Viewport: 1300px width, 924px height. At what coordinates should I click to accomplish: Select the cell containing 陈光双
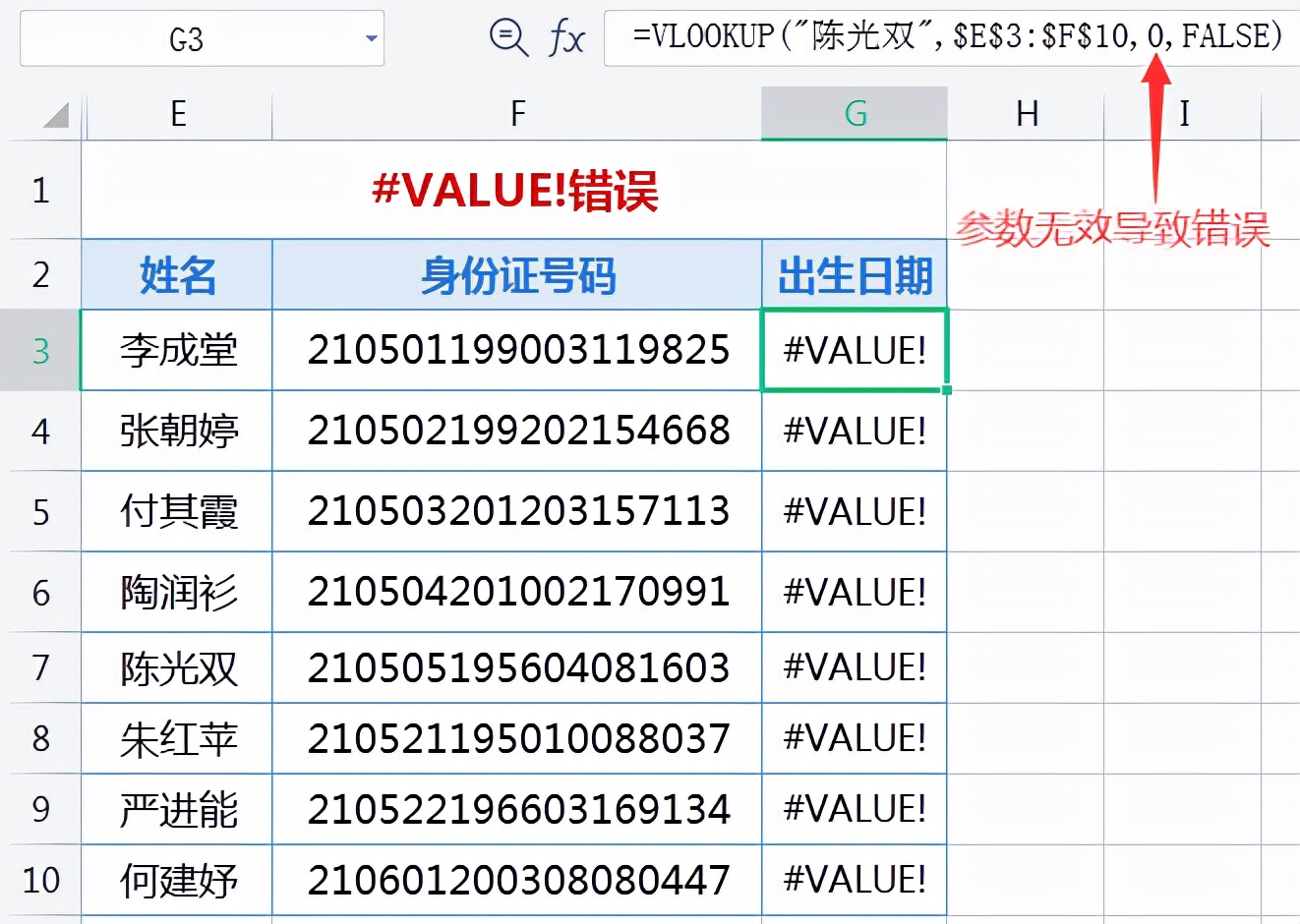(x=177, y=667)
